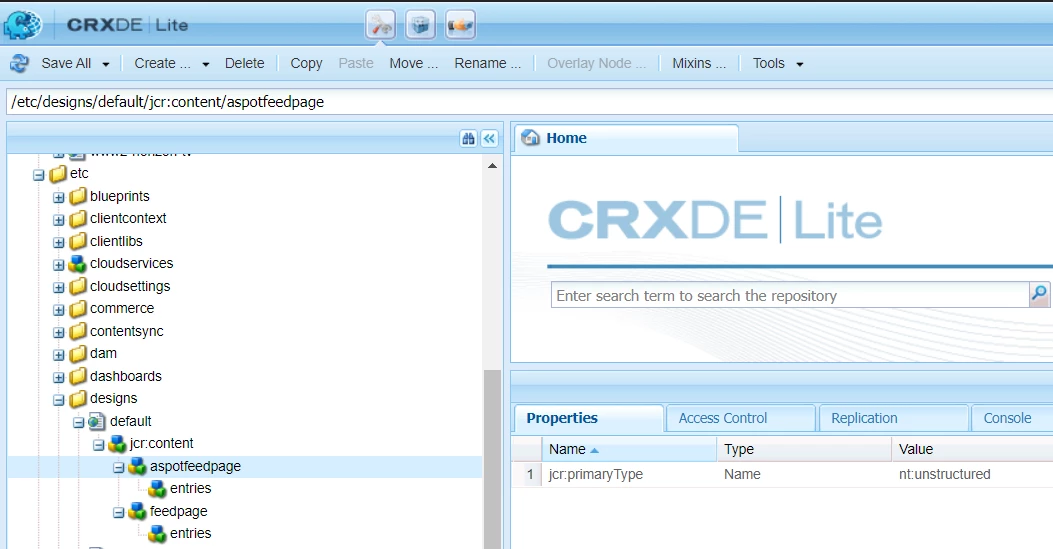The image size is (1053, 549).
Task: Click the binoculars search icon
Action: click(469, 138)
